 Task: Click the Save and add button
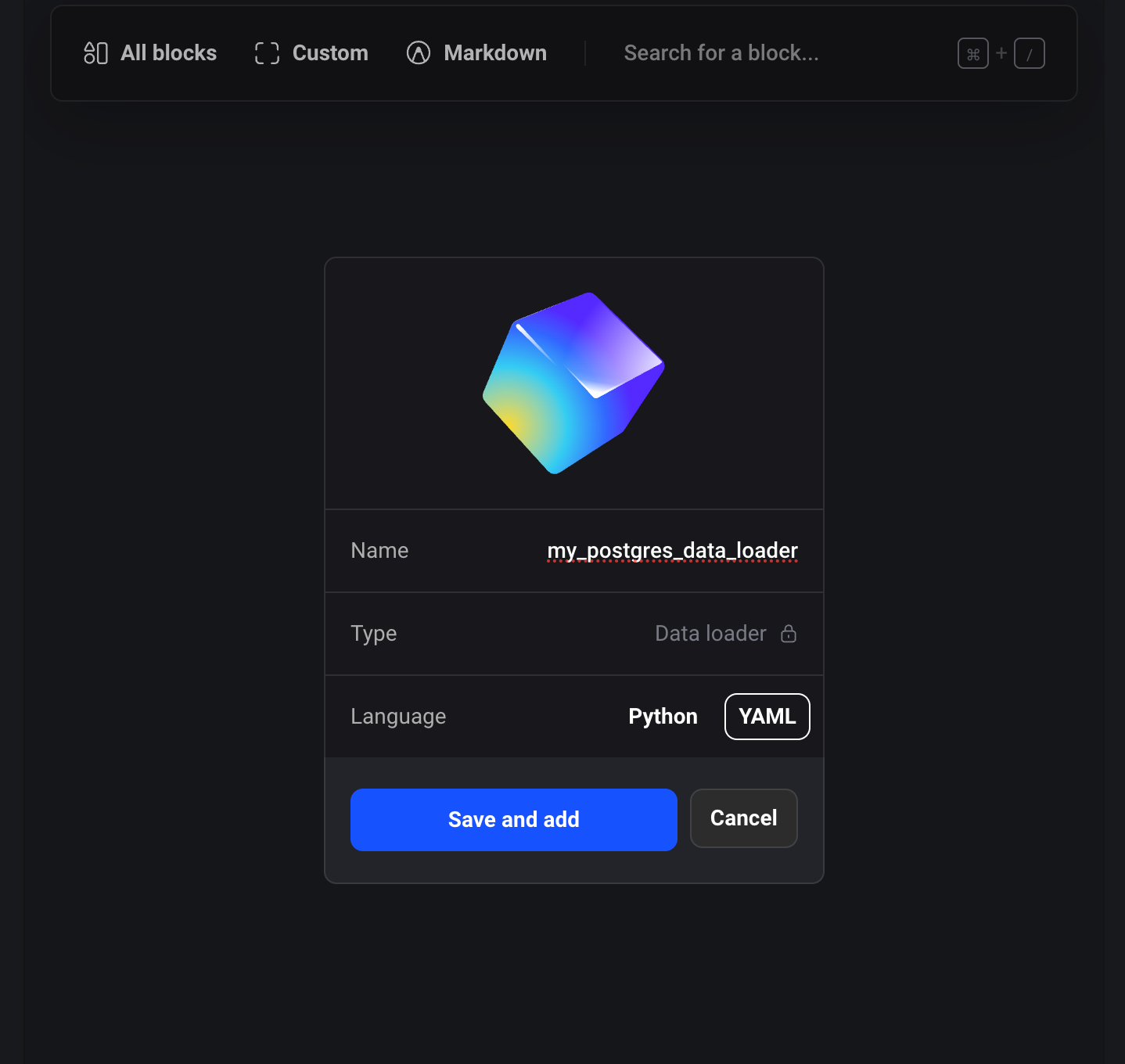513,819
